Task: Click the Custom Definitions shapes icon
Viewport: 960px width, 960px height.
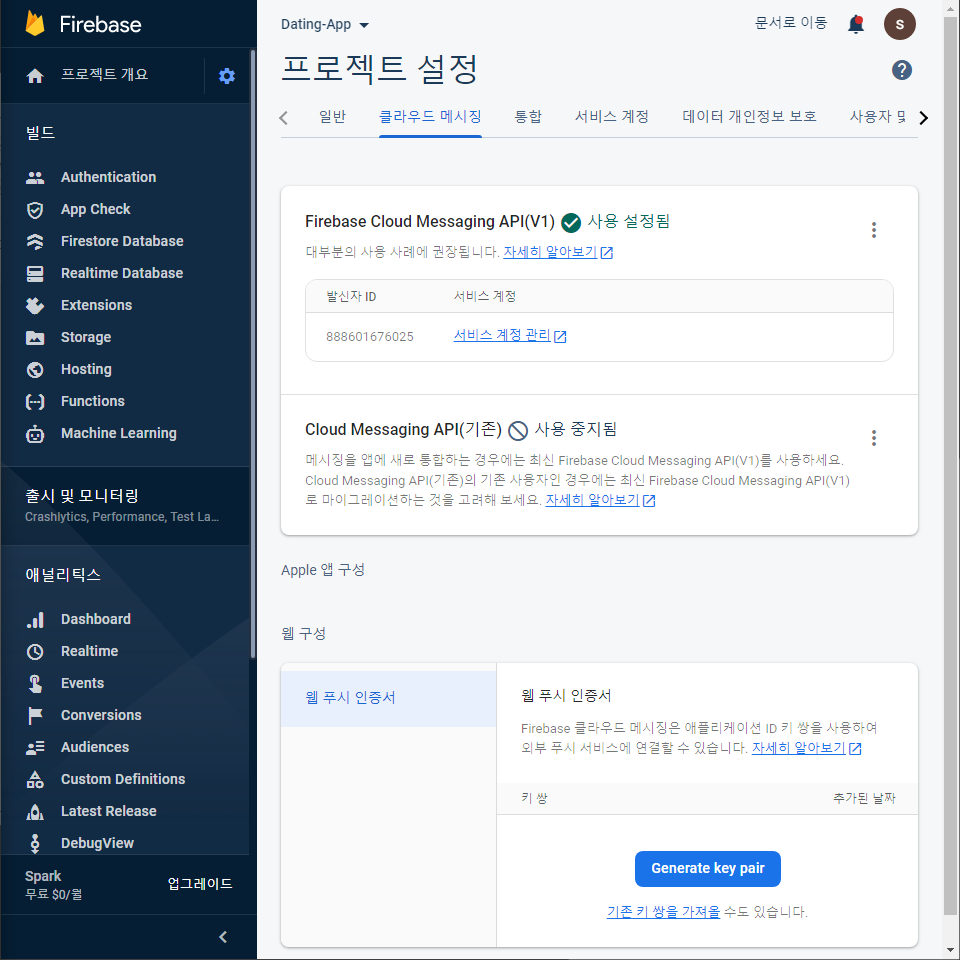Action: (x=35, y=779)
